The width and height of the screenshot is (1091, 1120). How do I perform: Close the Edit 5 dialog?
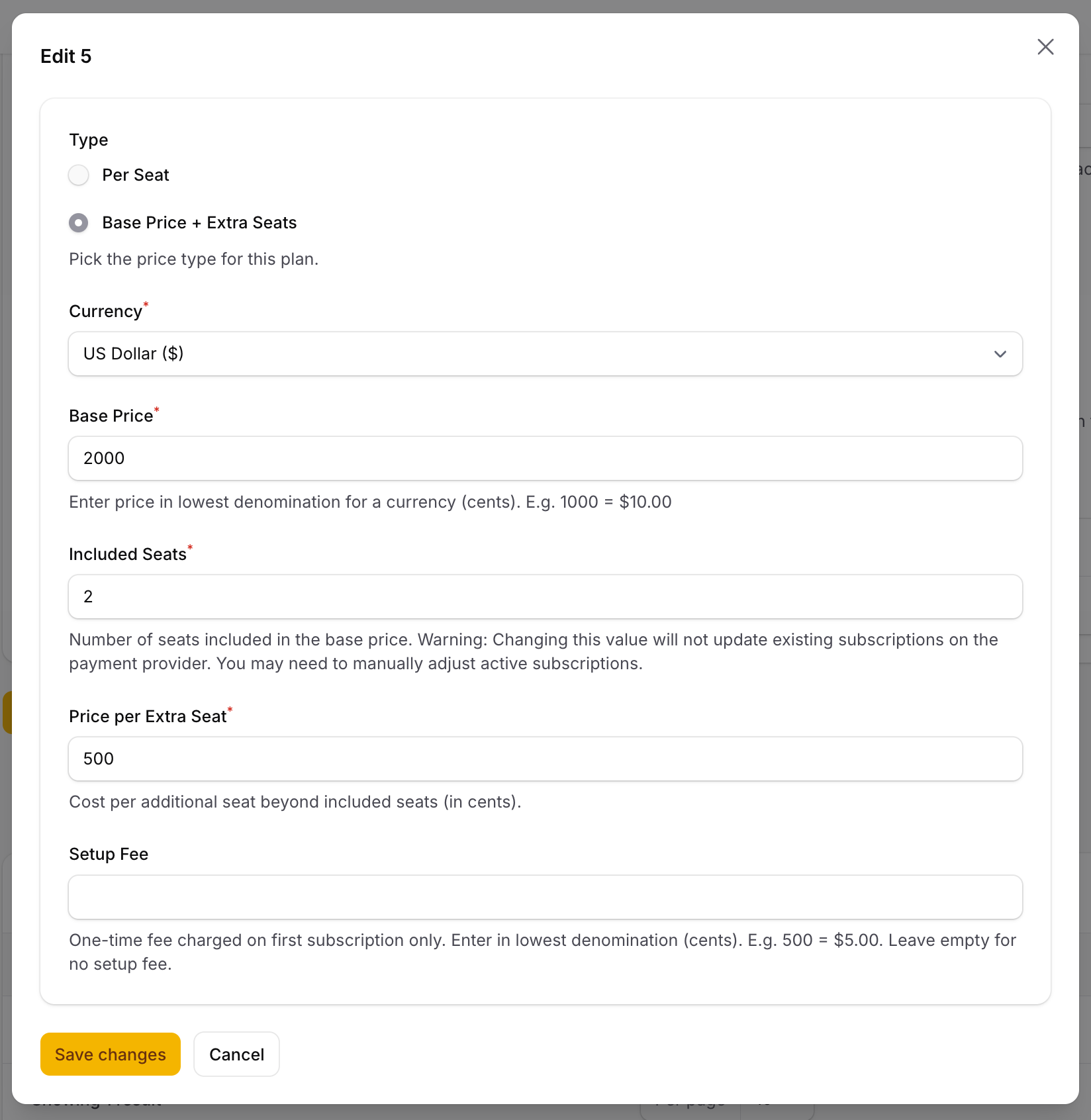coord(1045,47)
